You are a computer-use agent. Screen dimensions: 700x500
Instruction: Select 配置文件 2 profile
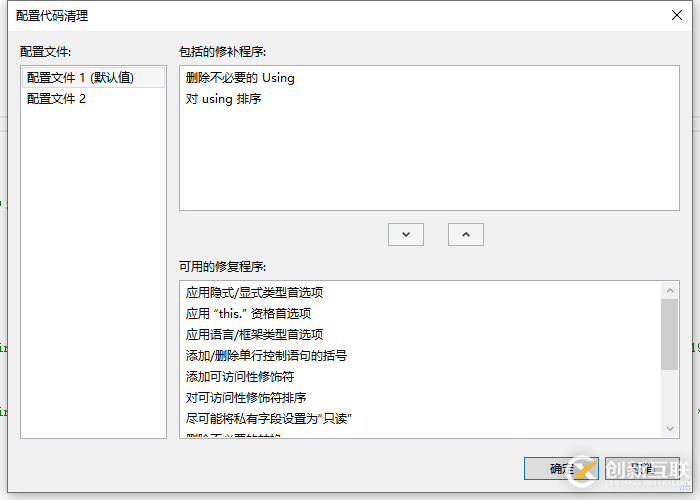point(93,99)
